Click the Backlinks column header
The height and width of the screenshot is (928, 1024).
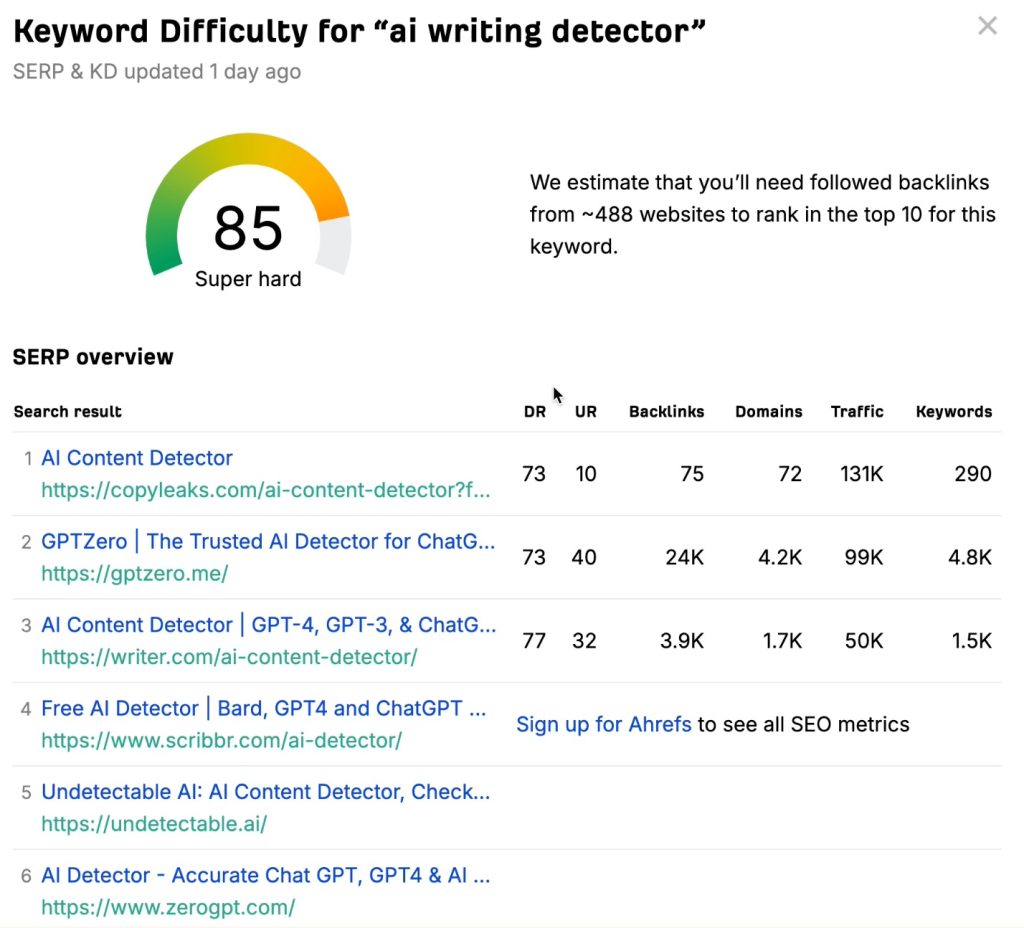666,411
